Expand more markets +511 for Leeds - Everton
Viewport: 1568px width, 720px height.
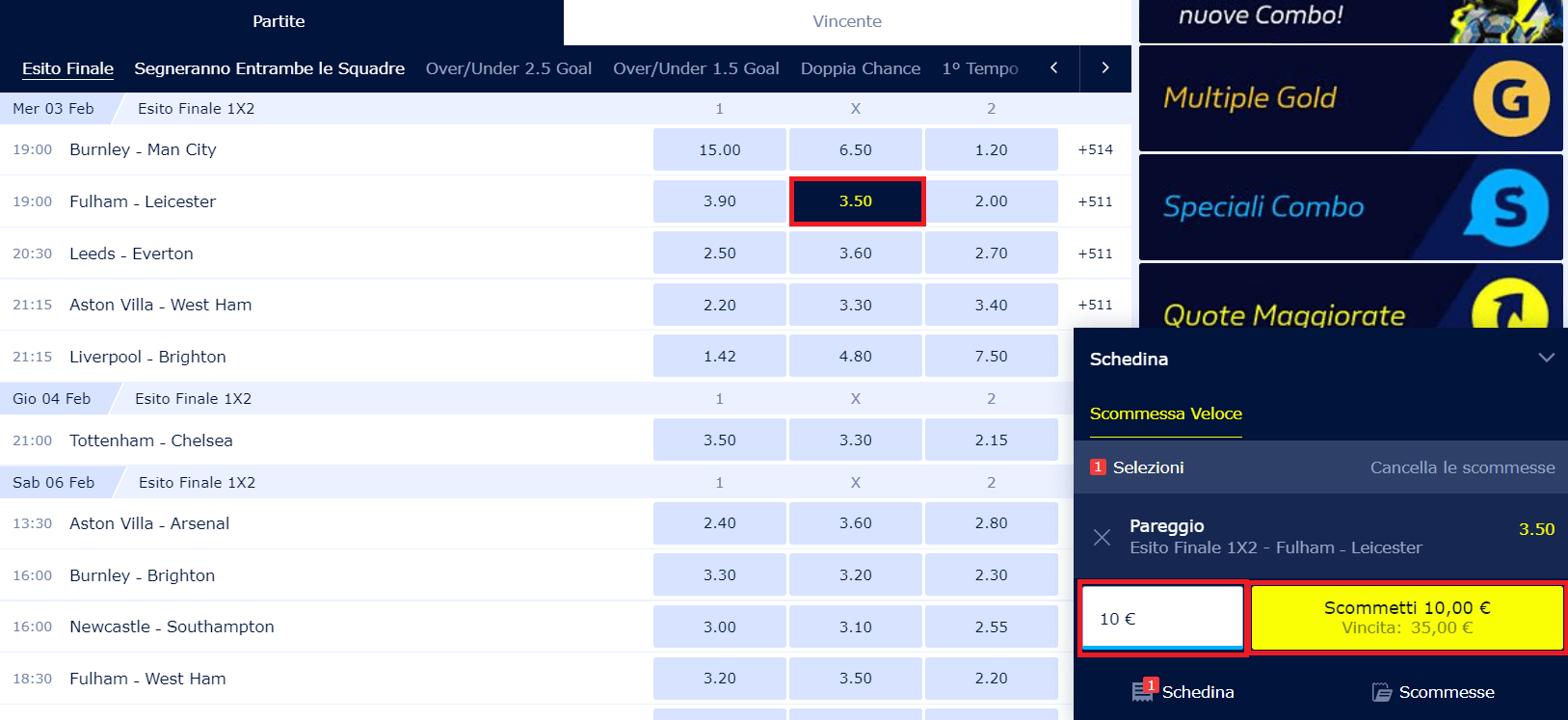coord(1095,253)
